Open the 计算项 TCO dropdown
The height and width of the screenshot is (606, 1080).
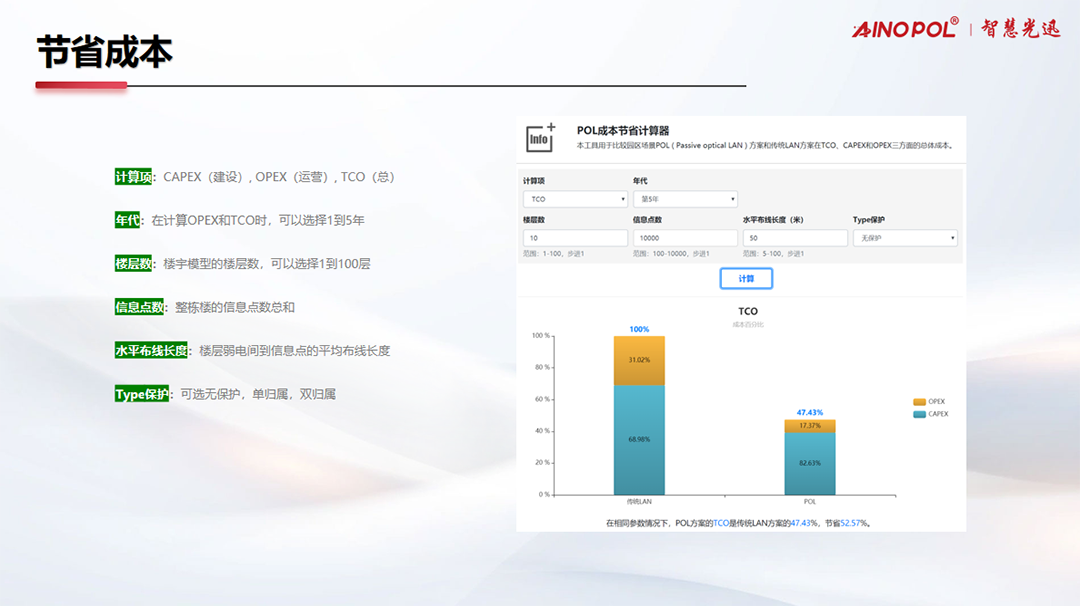[575, 199]
